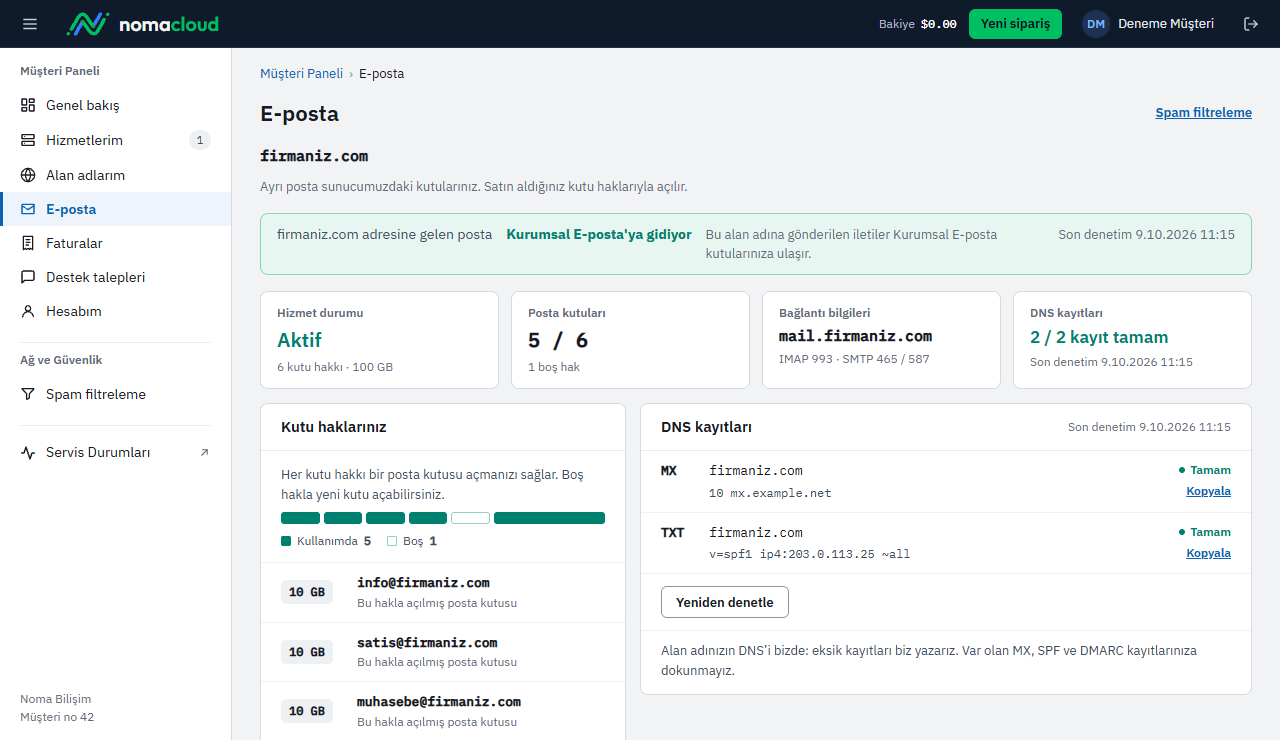The width and height of the screenshot is (1280, 740).
Task: Click the Posta kutuları 5 / 6 card
Action: [x=630, y=340]
